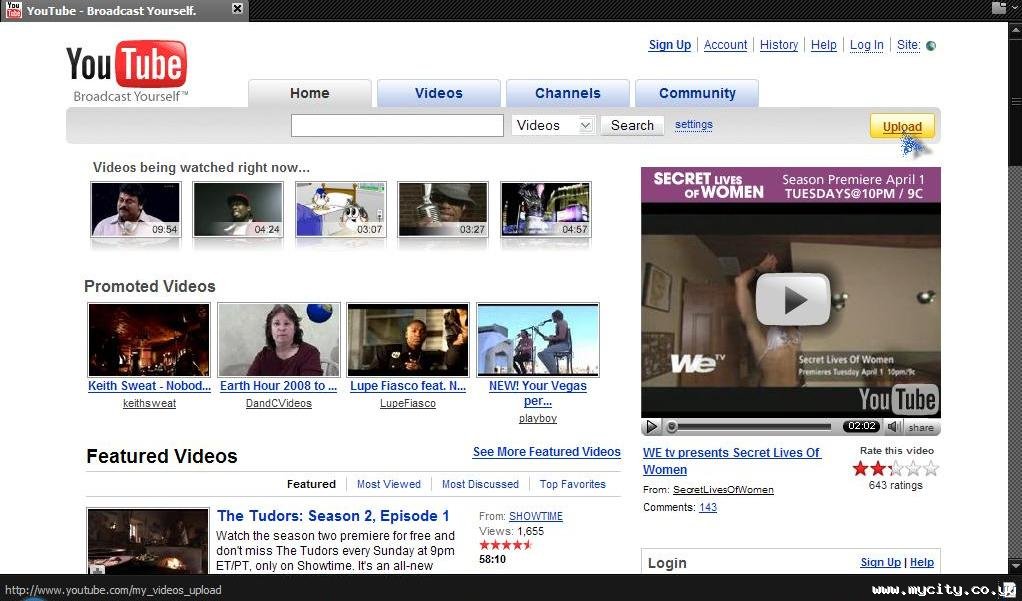Open the Help link in the header
The image size is (1022, 601).
[824, 45]
